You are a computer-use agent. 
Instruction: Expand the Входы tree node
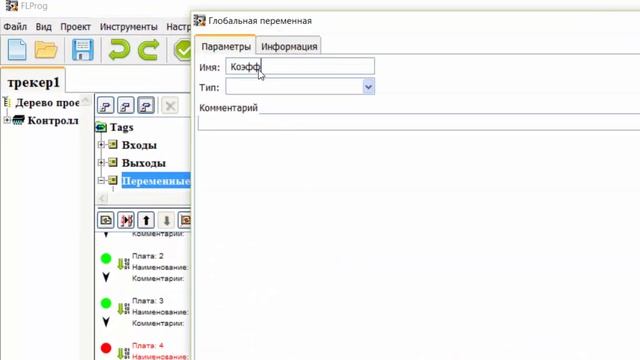click(x=101, y=144)
